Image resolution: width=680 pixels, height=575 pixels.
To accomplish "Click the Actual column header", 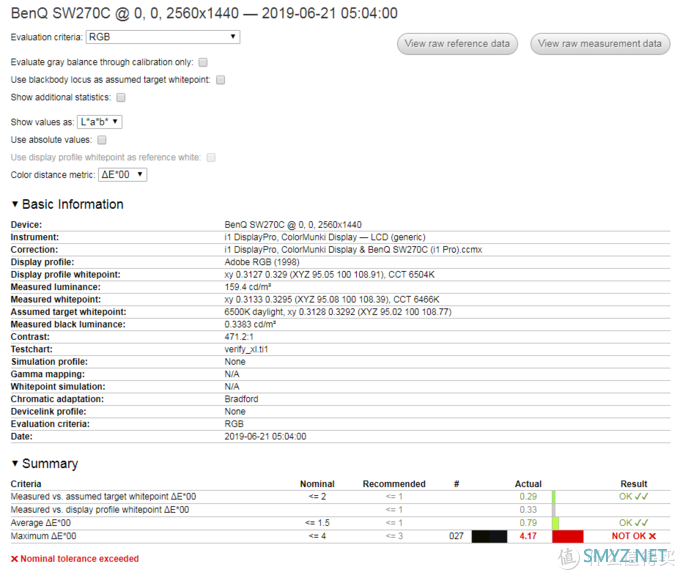I will pyautogui.click(x=528, y=484).
